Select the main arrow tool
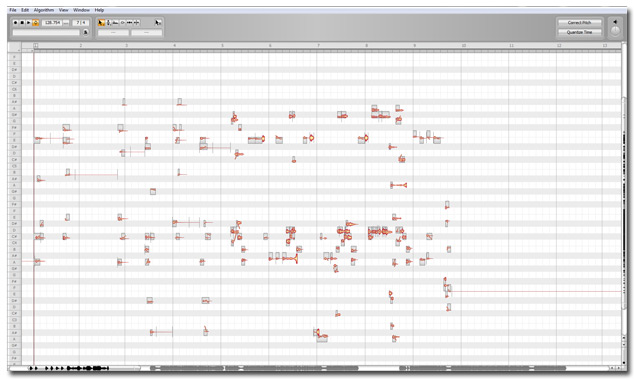Screen dimensions: 634x380 [101, 23]
